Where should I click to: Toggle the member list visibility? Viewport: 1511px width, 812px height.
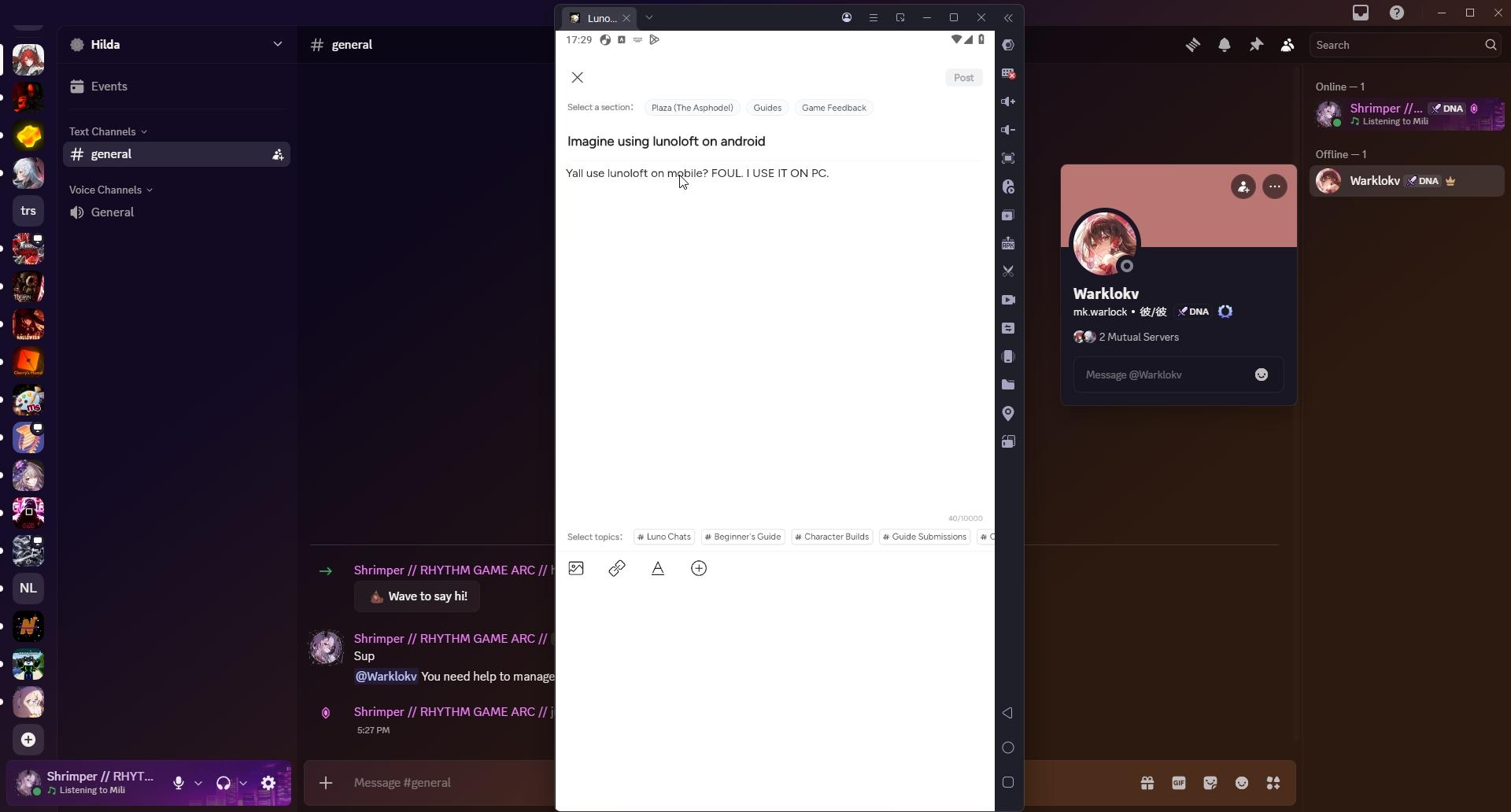click(x=1287, y=46)
